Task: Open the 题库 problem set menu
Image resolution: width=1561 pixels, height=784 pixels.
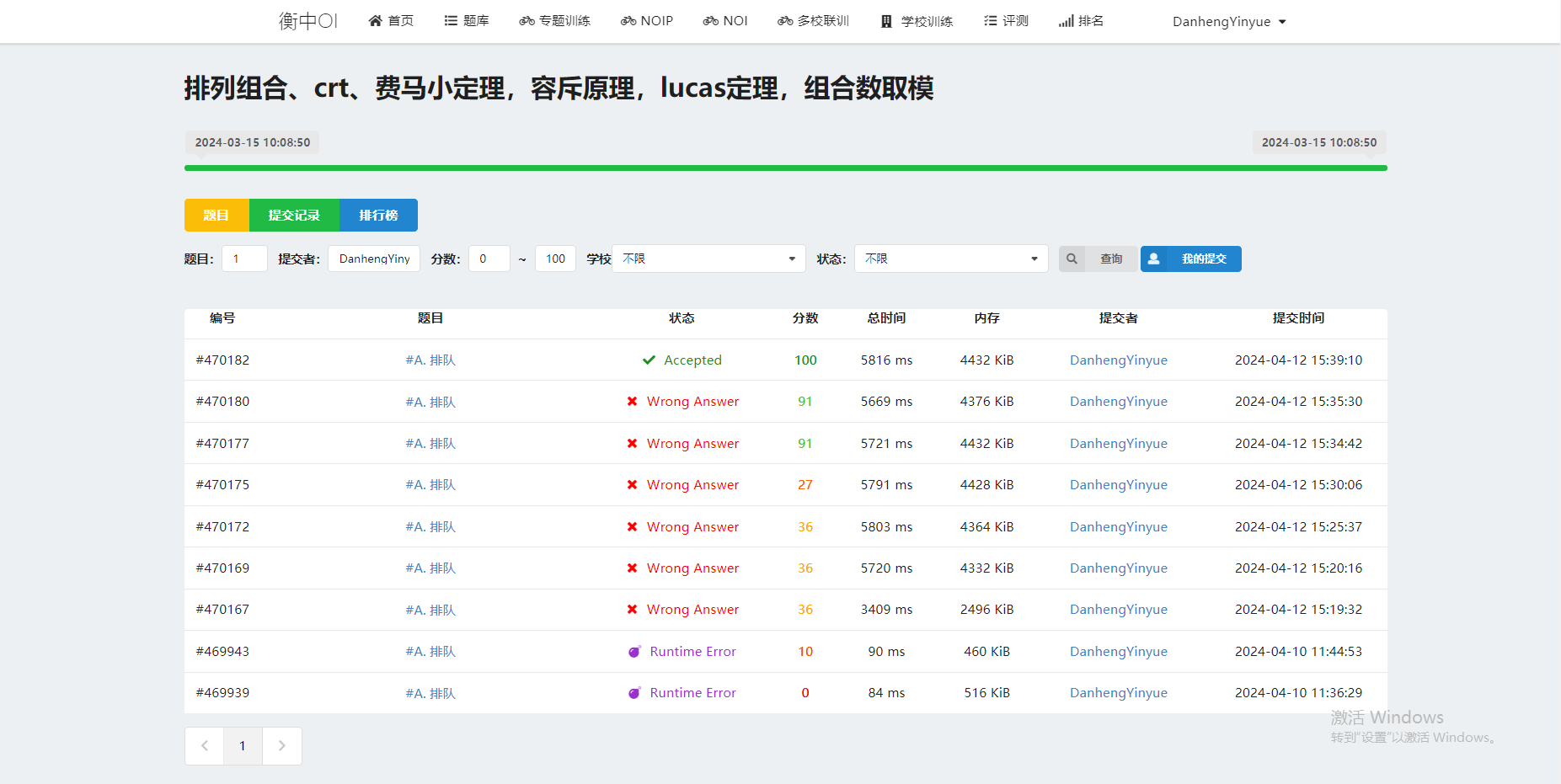Action: (x=467, y=21)
